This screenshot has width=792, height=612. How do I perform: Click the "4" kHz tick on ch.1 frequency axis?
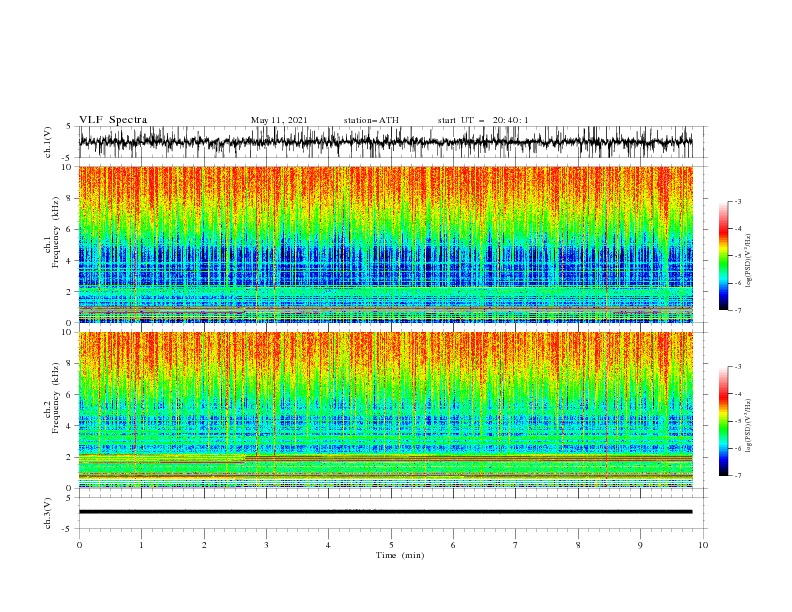(71, 261)
